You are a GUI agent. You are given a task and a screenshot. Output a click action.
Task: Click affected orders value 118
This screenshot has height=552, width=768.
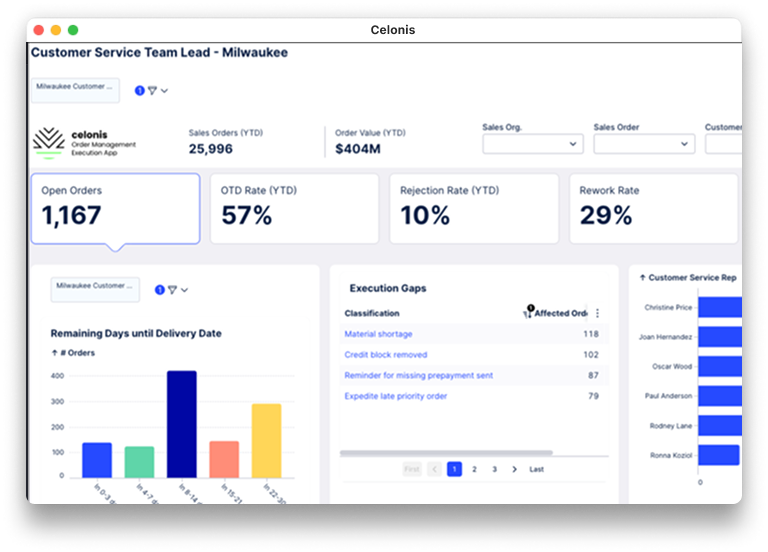click(591, 334)
